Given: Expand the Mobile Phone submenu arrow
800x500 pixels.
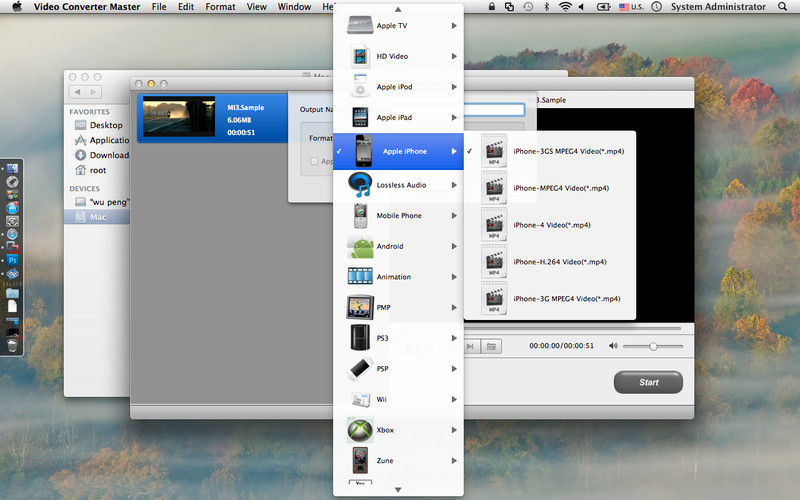Looking at the screenshot, I should click(x=454, y=215).
